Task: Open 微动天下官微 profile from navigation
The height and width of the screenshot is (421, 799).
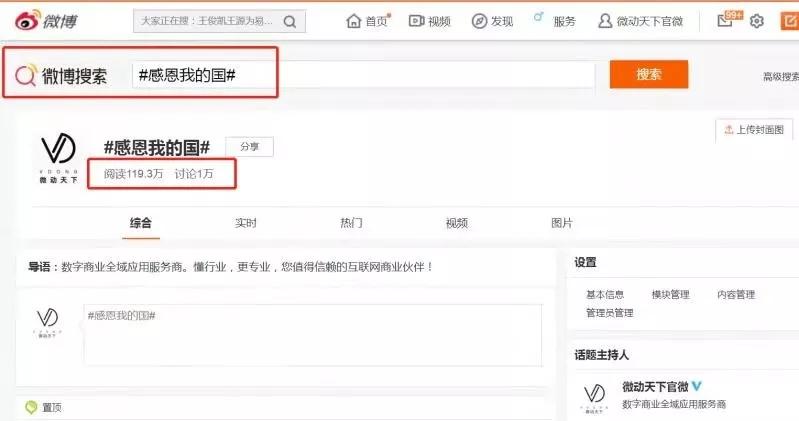Action: point(640,21)
